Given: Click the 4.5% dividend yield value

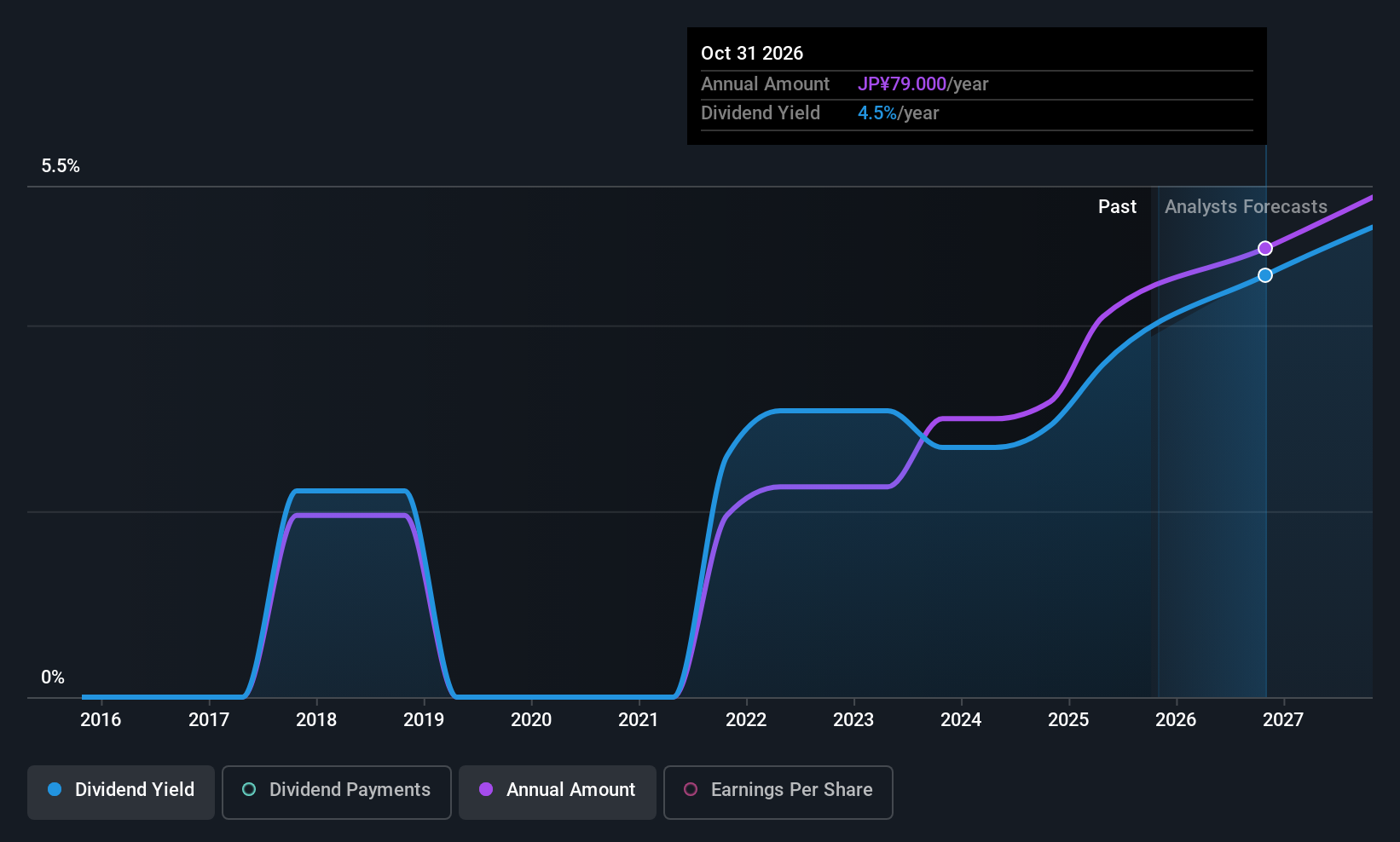Looking at the screenshot, I should 877,113.
